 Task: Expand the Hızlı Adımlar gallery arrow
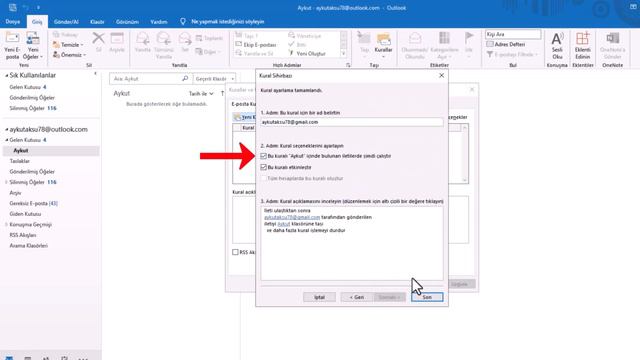pyautogui.click(x=344, y=53)
